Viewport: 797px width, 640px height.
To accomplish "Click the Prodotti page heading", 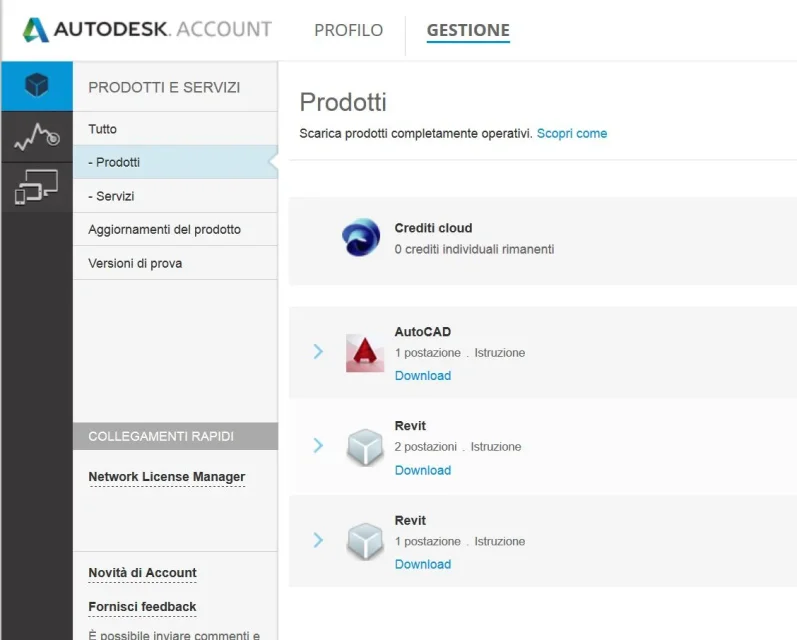I will point(343,102).
